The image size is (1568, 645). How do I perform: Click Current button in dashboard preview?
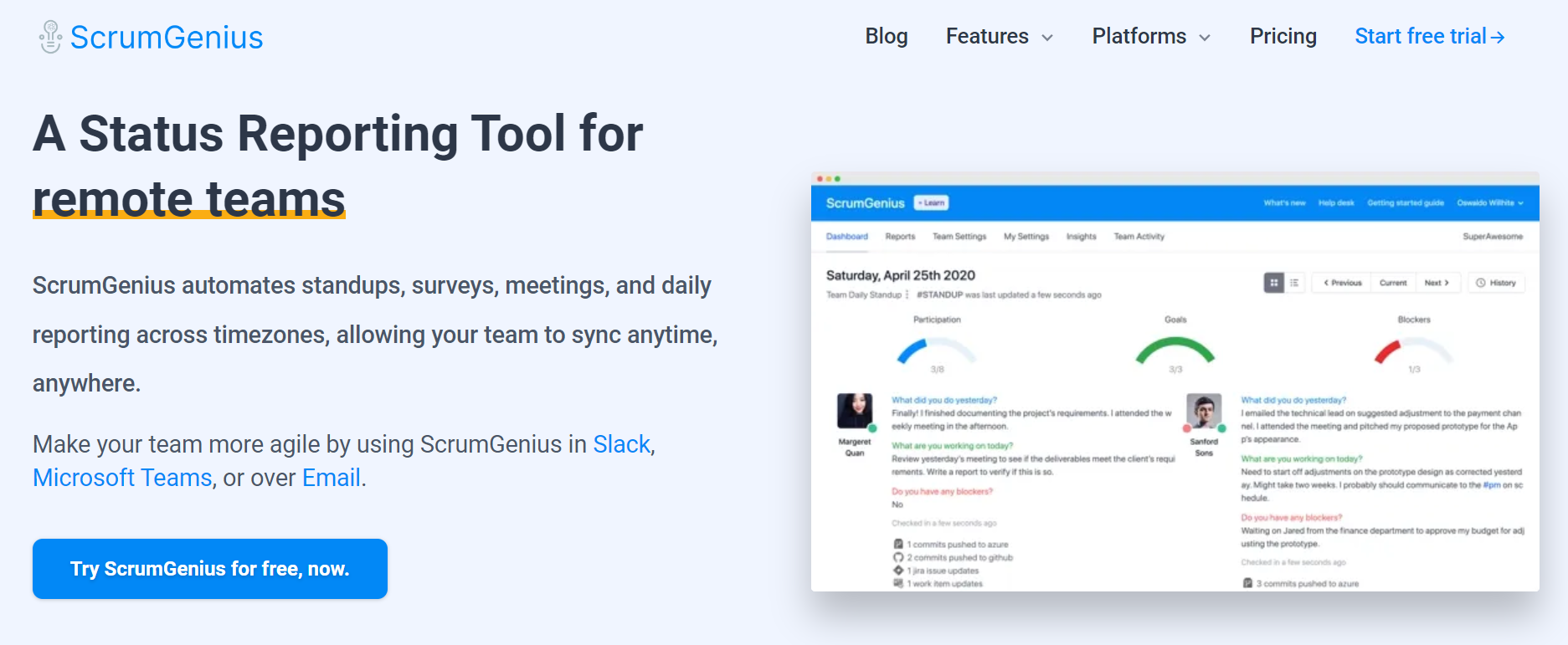pyautogui.click(x=1393, y=283)
